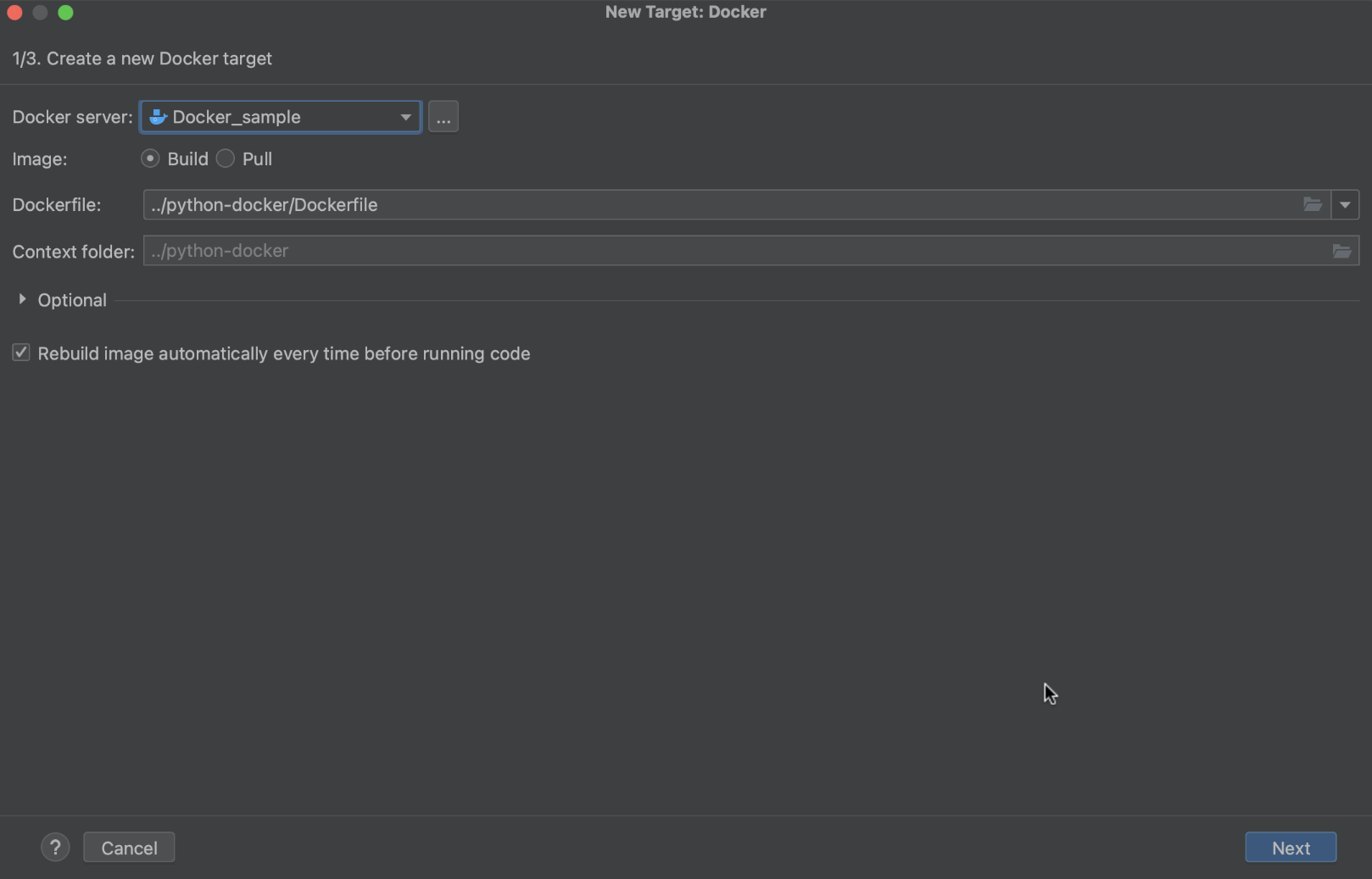This screenshot has height=879, width=1372.
Task: Click the ellipsis button beside Docker server
Action: 443,117
